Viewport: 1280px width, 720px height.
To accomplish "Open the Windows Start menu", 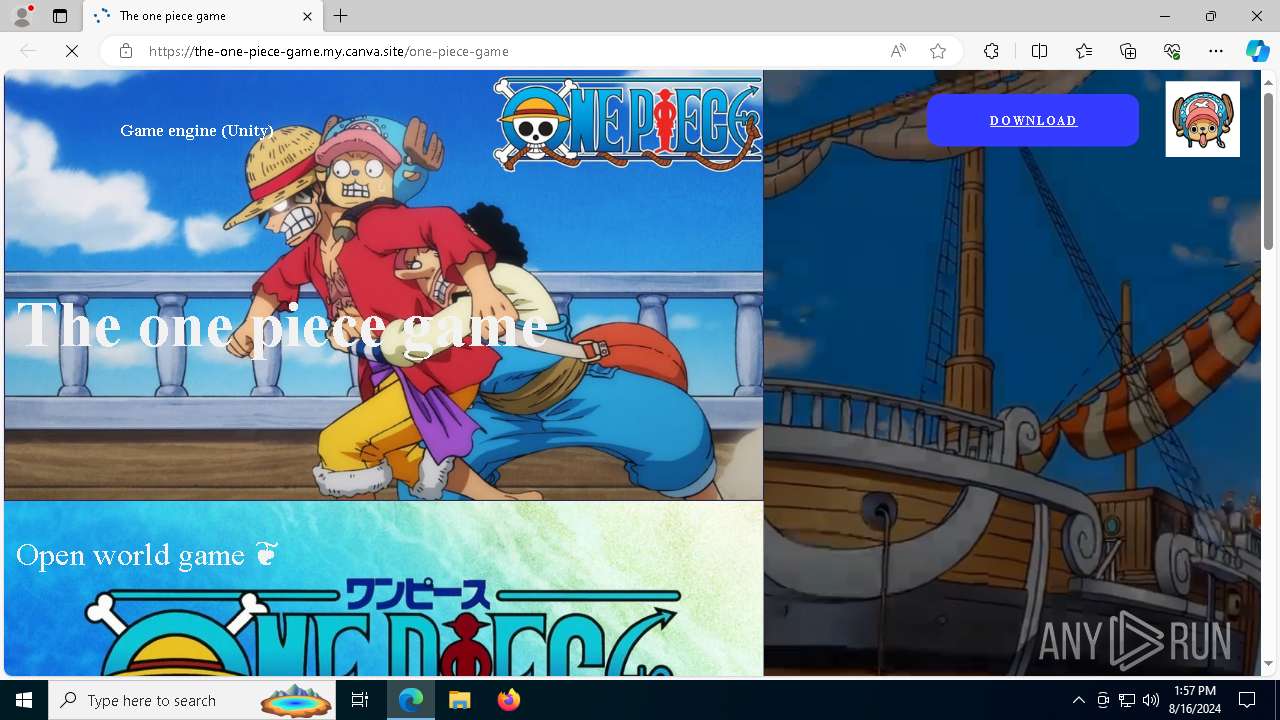I will click(x=24, y=700).
